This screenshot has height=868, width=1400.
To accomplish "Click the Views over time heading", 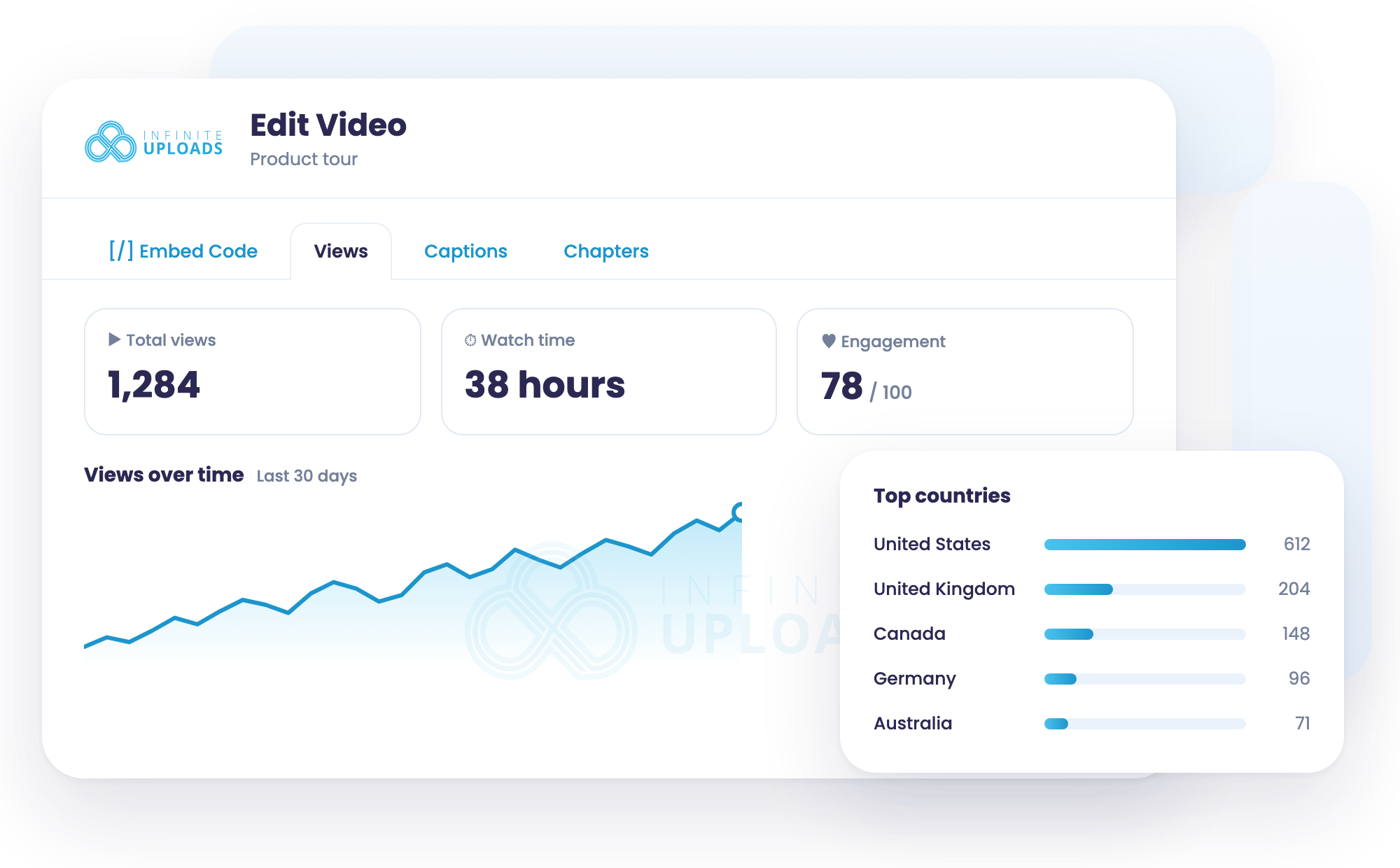I will point(164,475).
